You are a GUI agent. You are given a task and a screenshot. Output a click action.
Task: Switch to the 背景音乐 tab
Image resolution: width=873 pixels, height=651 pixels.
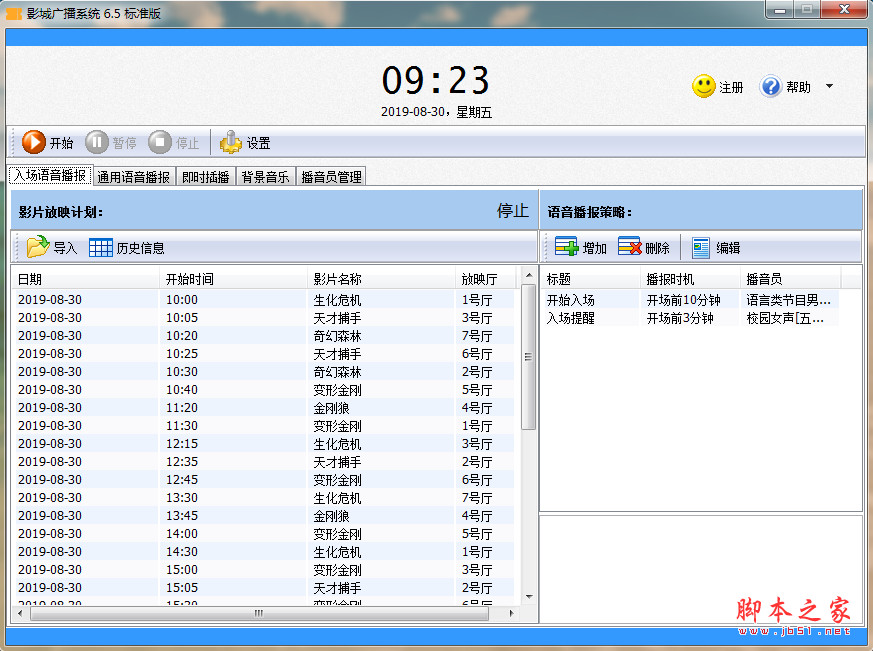pos(265,177)
